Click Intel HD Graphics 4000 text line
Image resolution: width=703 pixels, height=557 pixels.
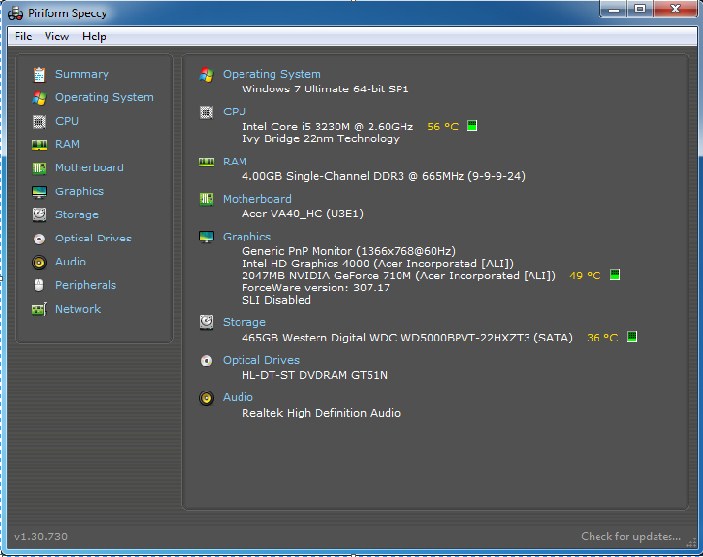coord(378,263)
